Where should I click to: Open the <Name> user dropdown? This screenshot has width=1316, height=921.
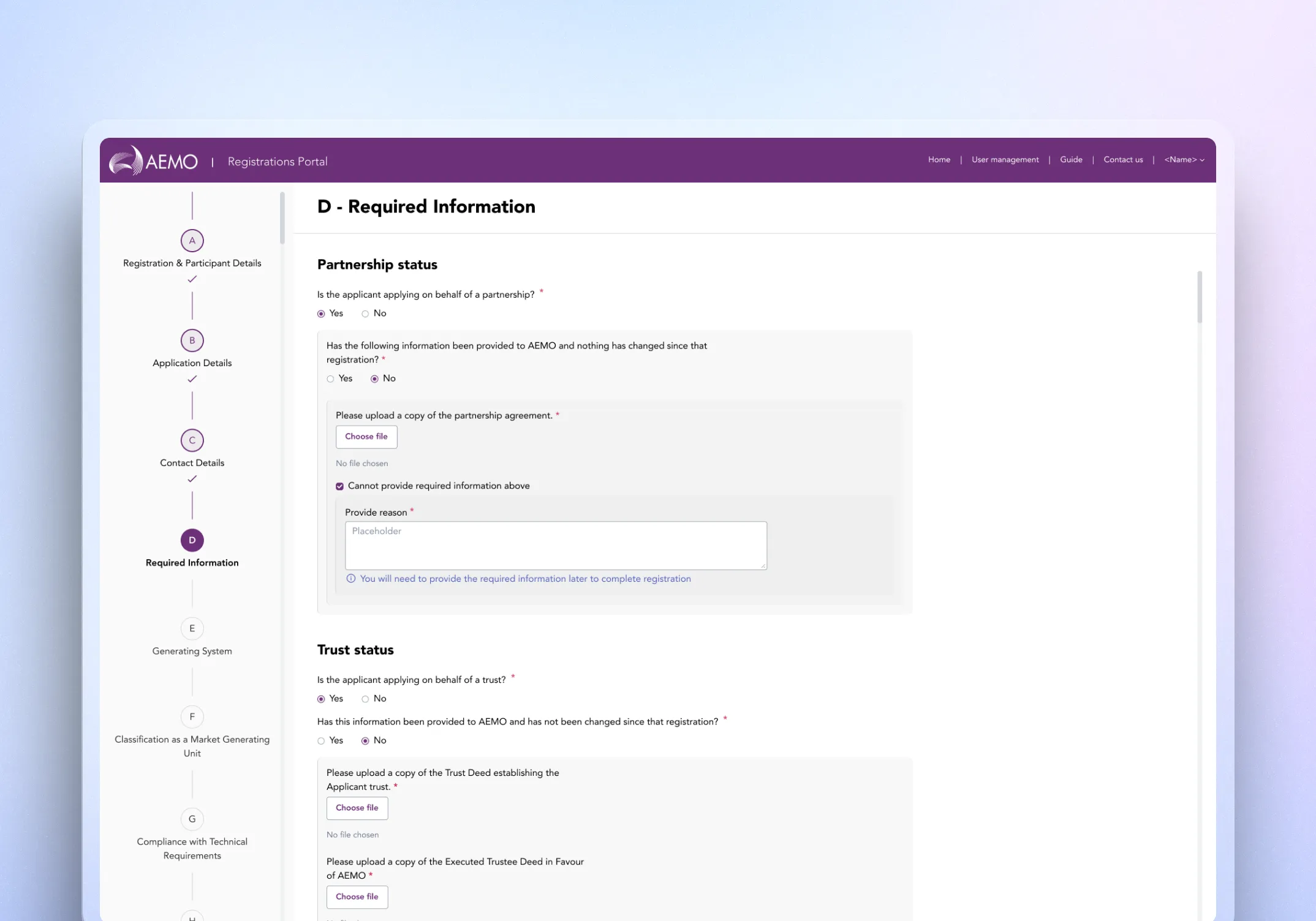tap(1184, 160)
